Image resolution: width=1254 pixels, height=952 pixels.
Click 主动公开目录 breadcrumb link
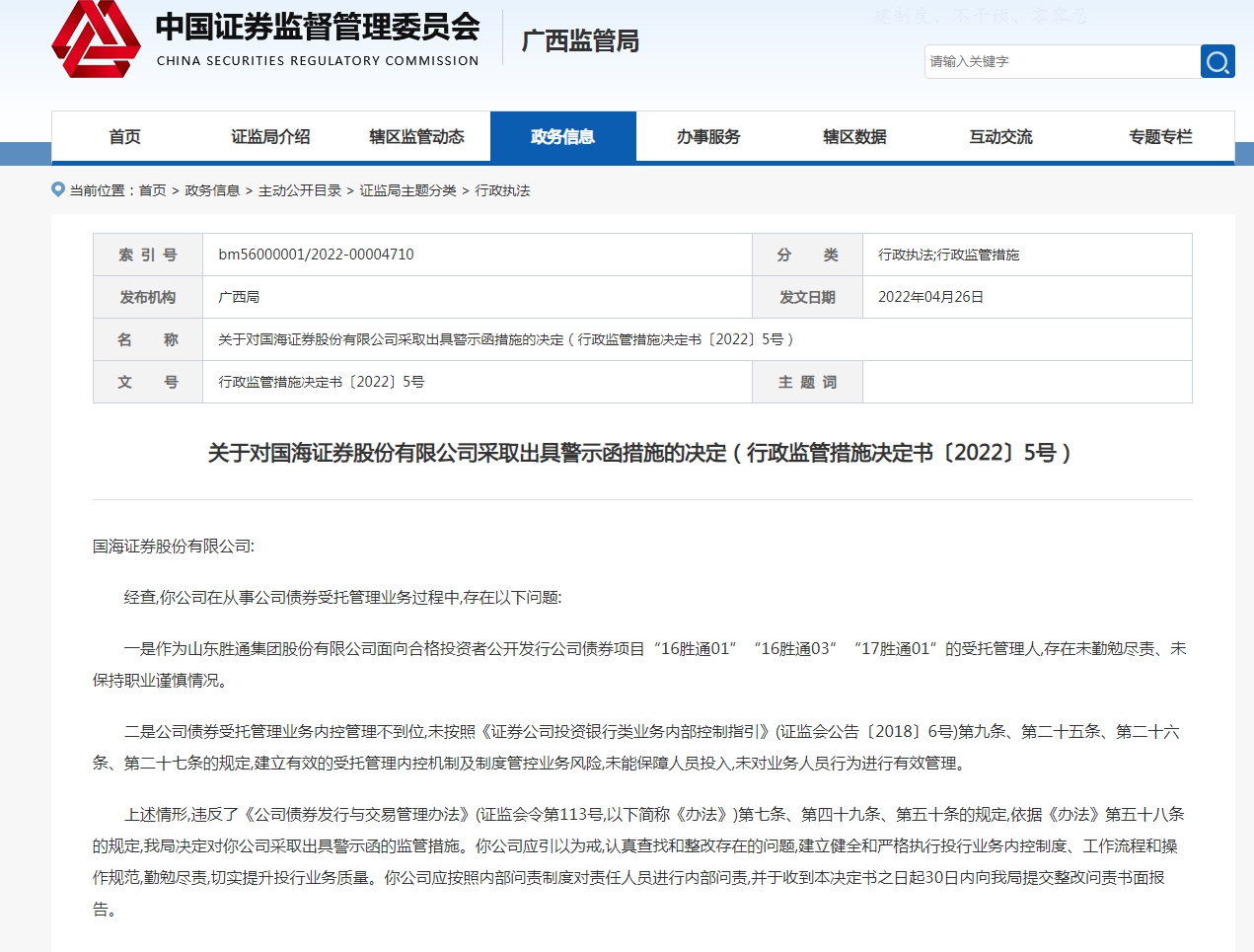tap(300, 190)
